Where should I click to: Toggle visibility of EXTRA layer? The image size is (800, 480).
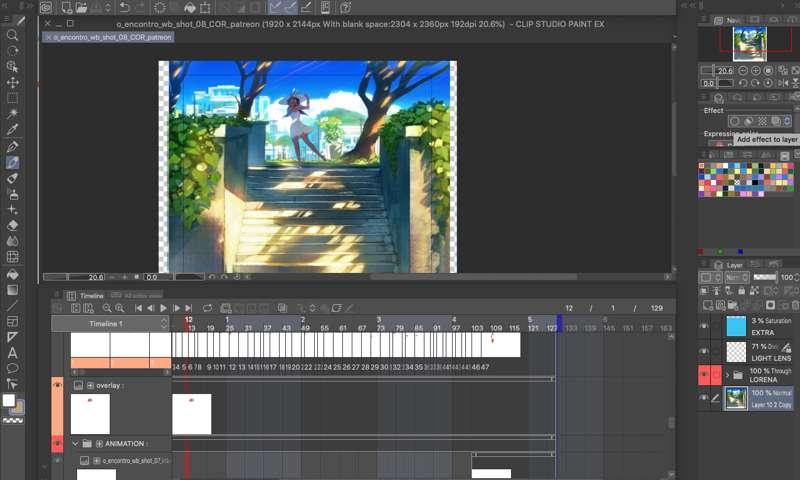click(704, 326)
